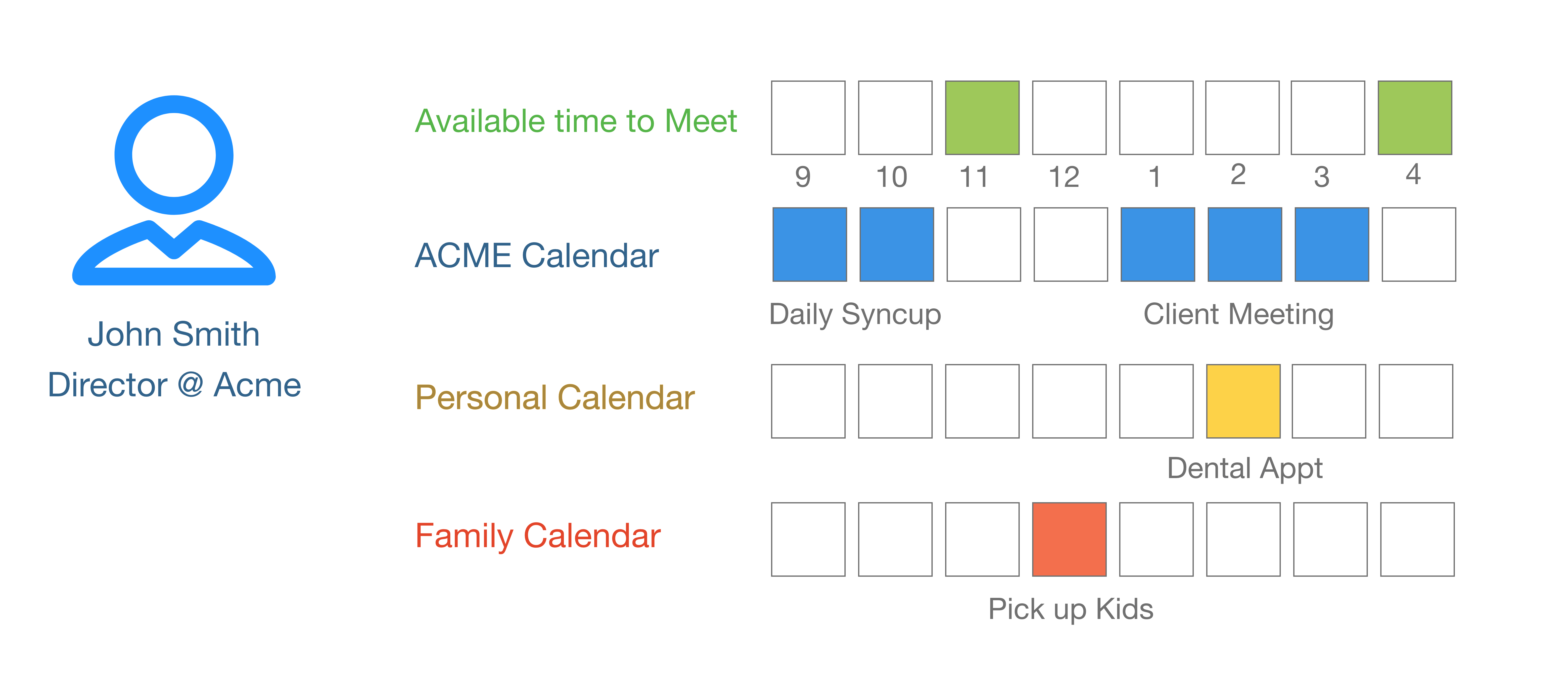Click the Daily Syncup label
The image size is (1568, 695).
[855, 314]
